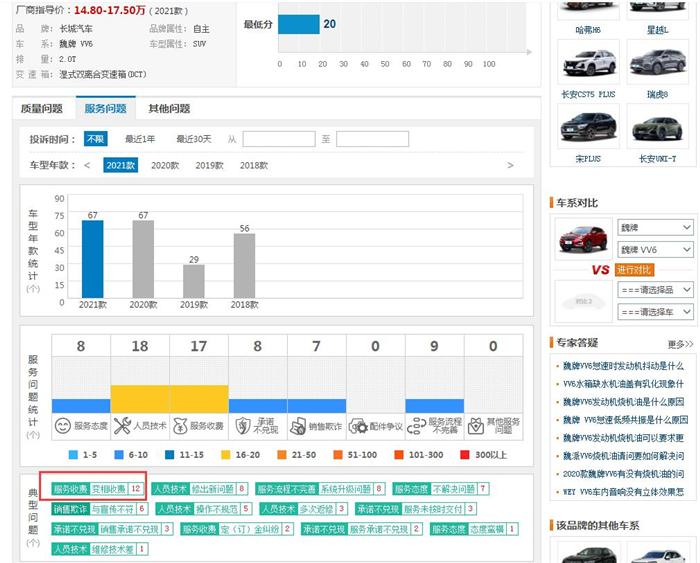Click the complaint start date field
This screenshot has height=563, width=700.
point(279,139)
